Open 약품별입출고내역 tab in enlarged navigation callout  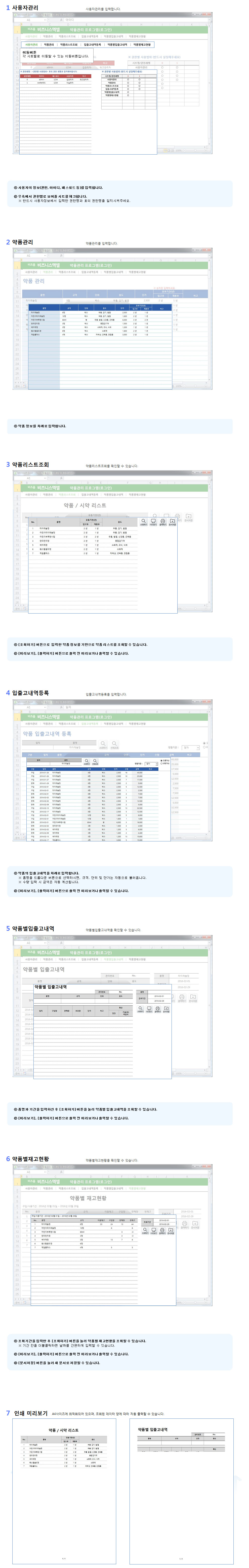[117, 44]
